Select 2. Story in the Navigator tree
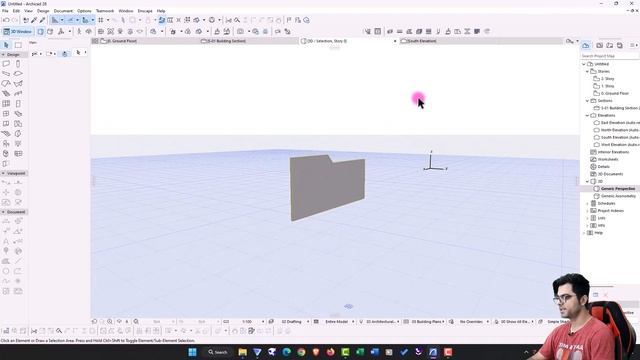The height and width of the screenshot is (360, 640). coord(607,79)
